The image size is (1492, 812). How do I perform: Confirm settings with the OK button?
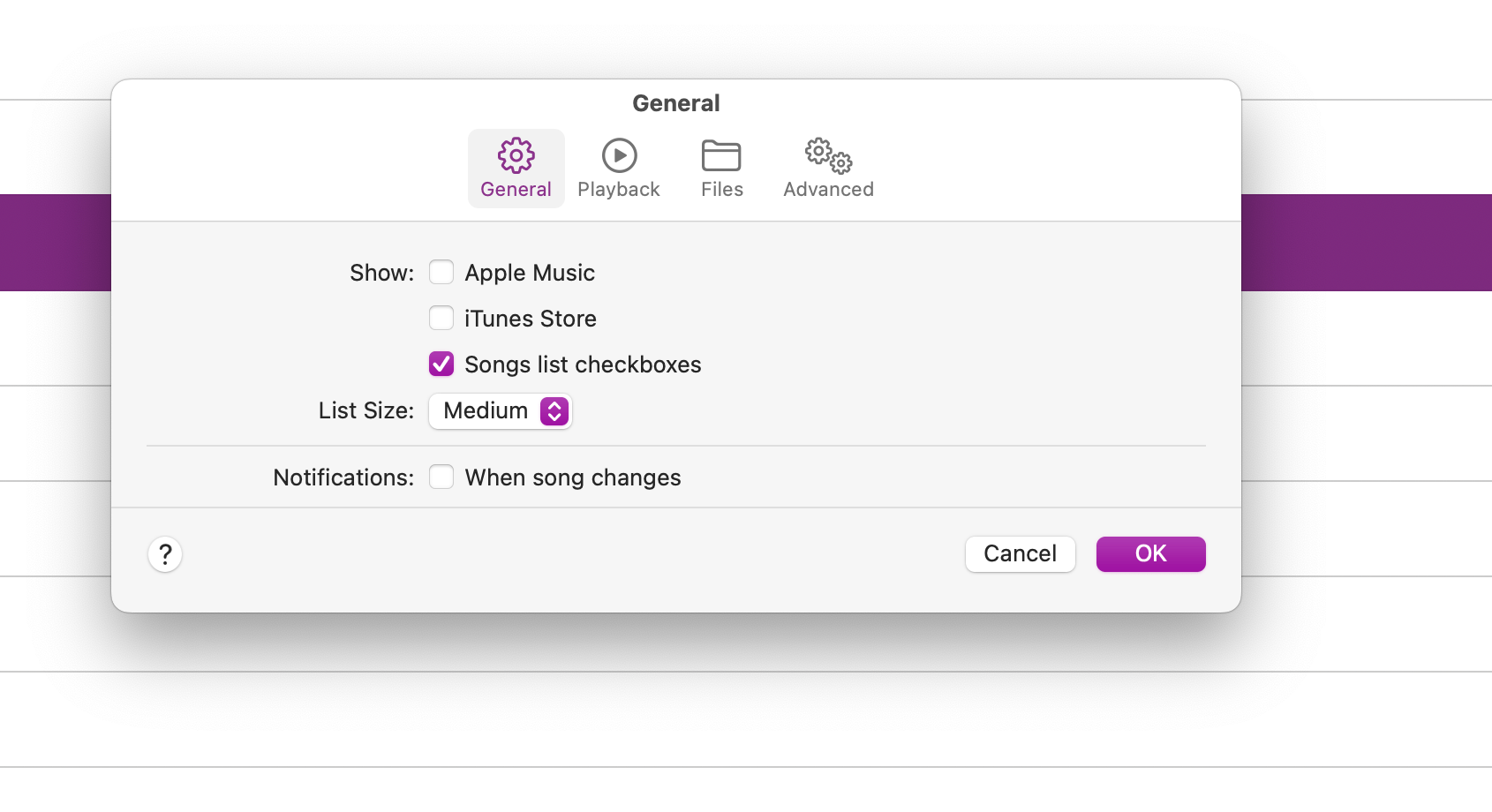[1151, 554]
